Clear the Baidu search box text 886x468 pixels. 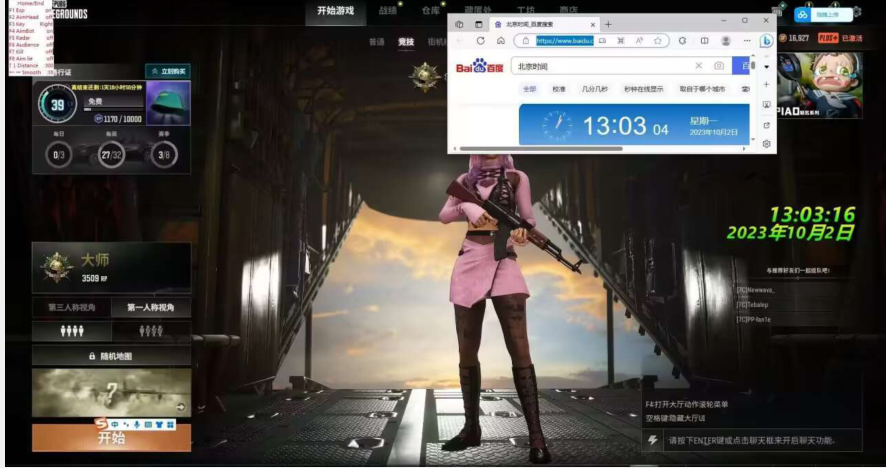click(699, 66)
